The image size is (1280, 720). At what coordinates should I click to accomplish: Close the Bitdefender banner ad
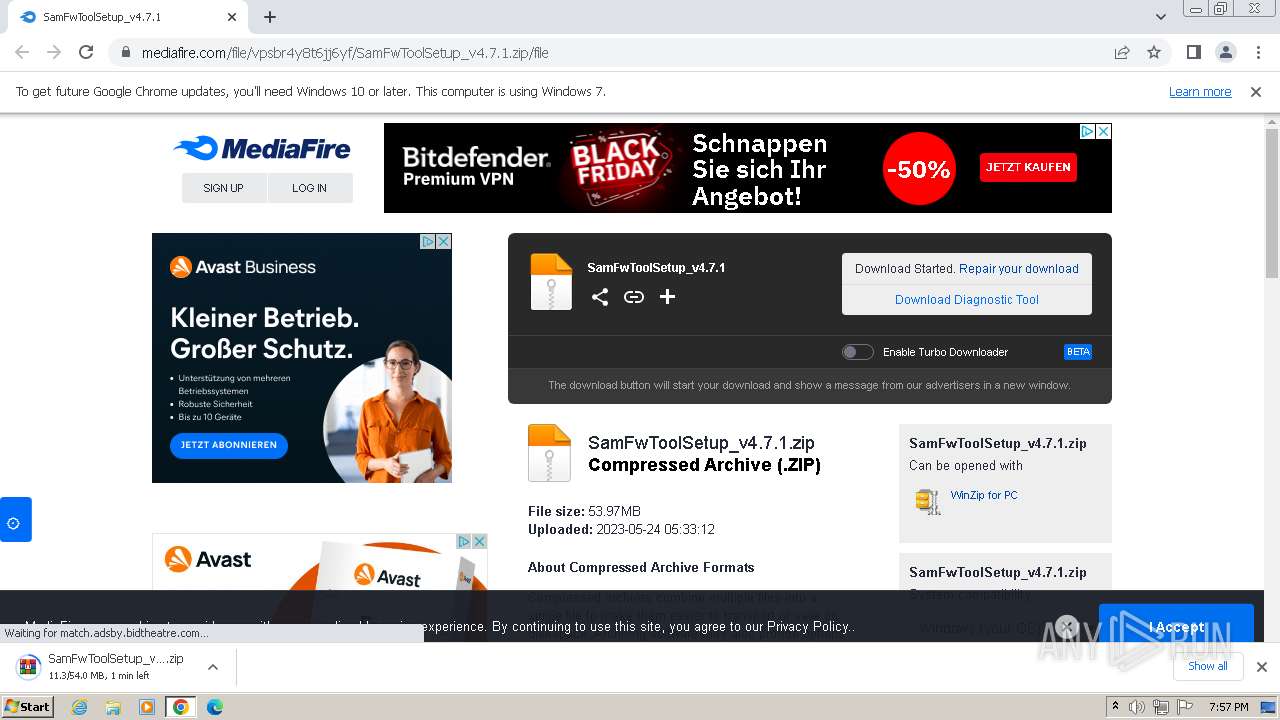point(1104,131)
